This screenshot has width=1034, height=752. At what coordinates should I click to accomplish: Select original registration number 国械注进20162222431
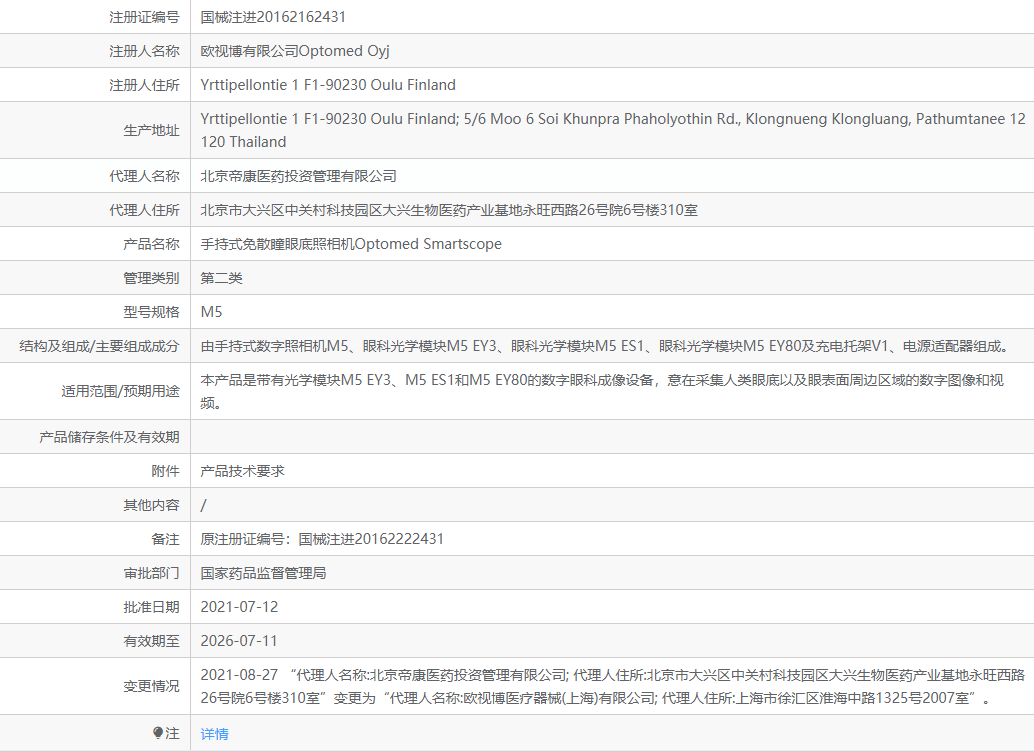(371, 539)
